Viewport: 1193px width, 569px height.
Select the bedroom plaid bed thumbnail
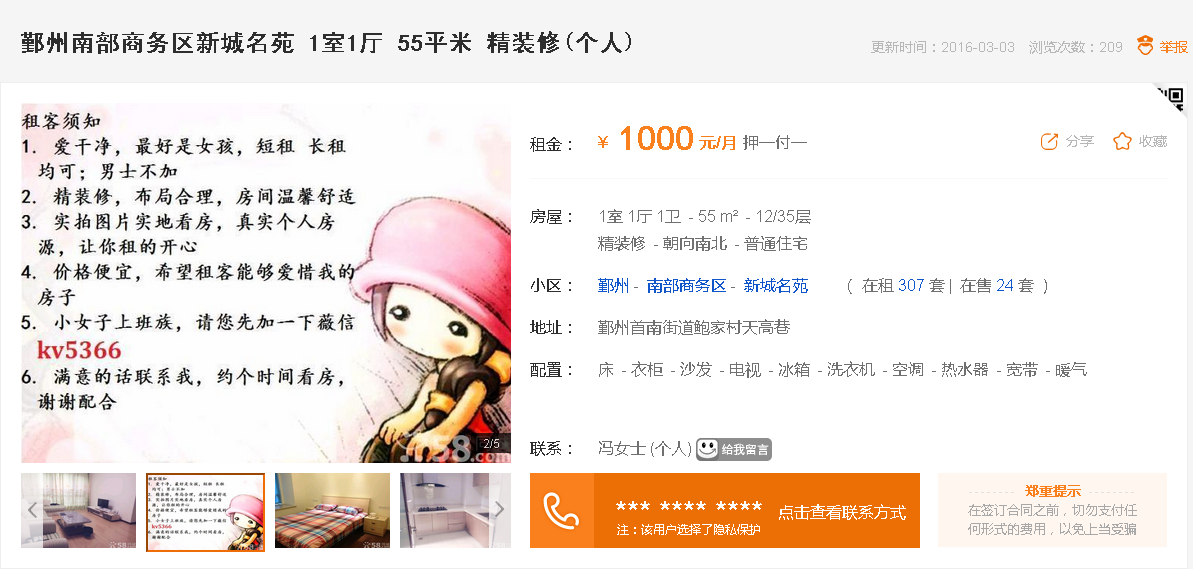click(332, 510)
